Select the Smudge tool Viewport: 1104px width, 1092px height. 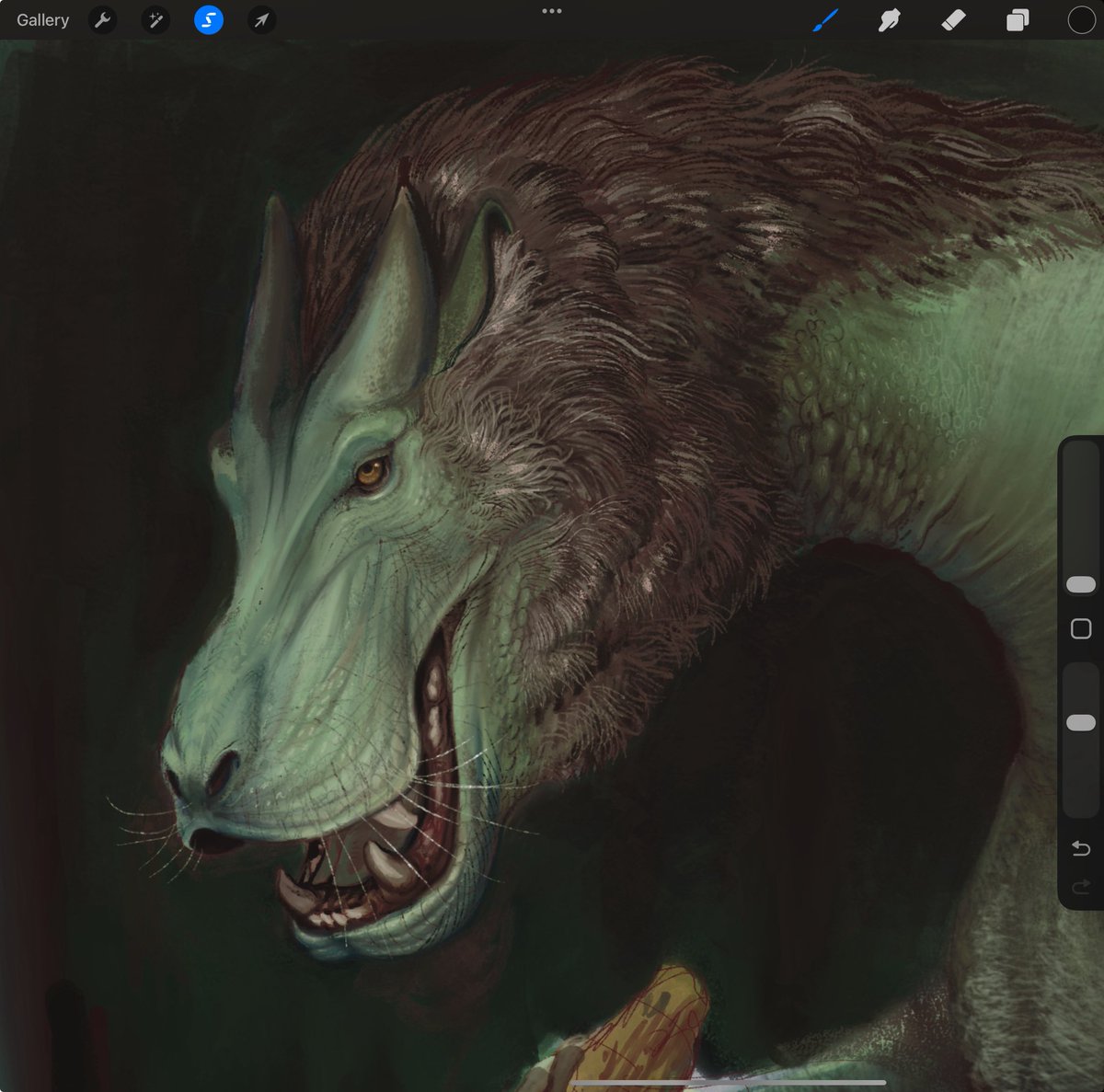[x=887, y=20]
